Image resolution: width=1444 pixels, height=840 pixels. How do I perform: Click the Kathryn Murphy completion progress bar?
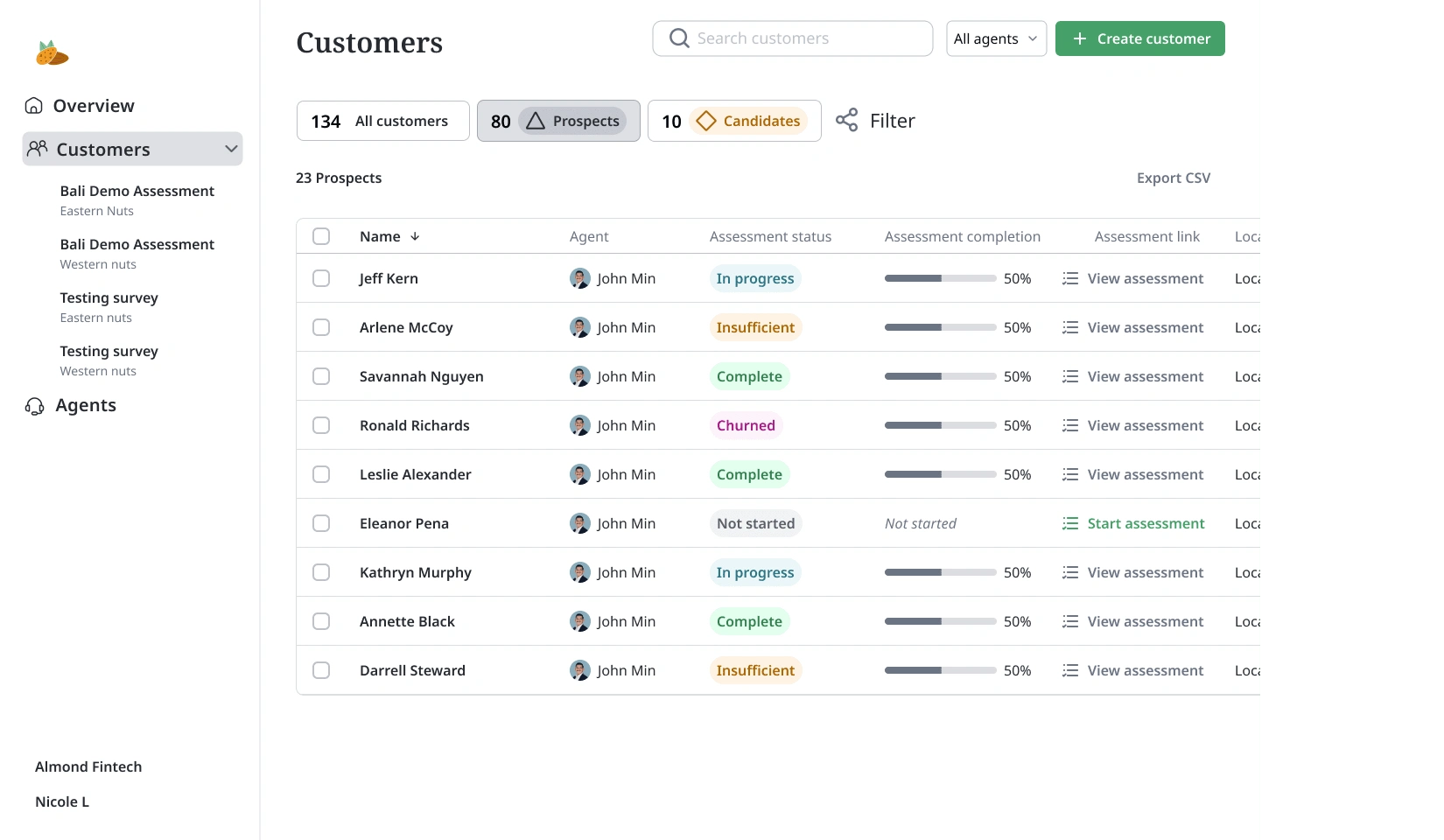tap(940, 572)
